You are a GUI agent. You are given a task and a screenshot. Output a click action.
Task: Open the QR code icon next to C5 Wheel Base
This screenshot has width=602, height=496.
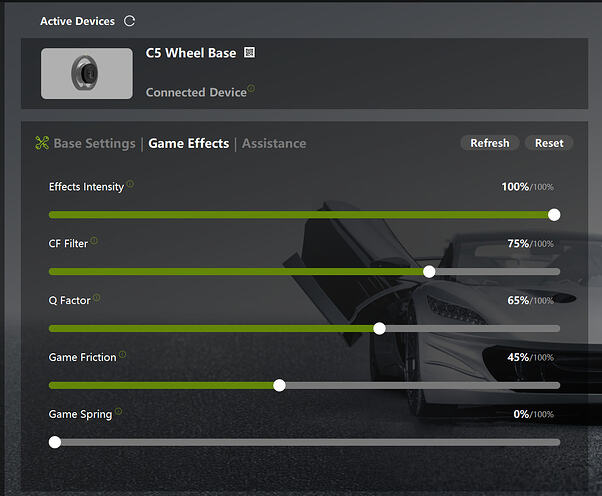(x=250, y=53)
